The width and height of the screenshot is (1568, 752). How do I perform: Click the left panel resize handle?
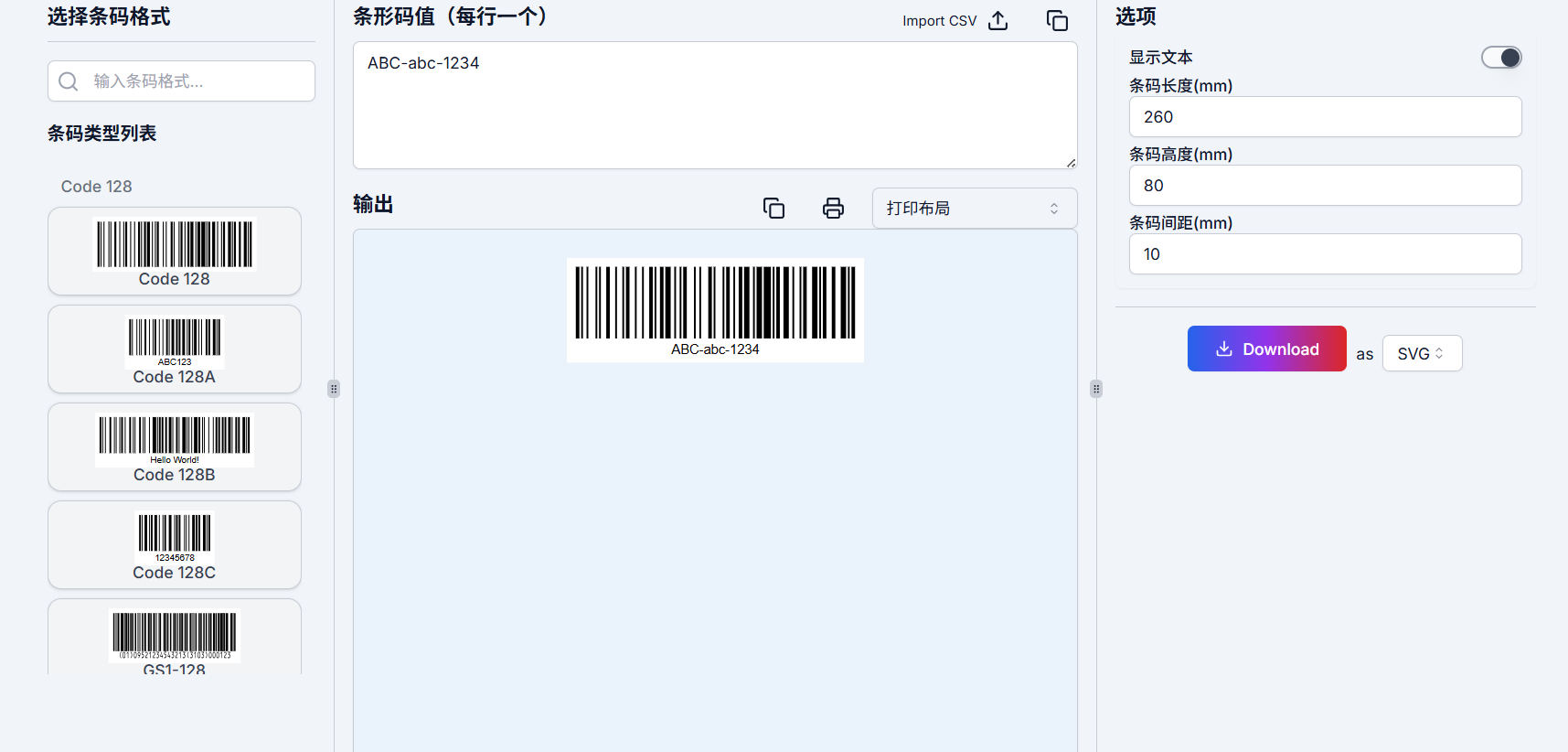click(x=334, y=389)
